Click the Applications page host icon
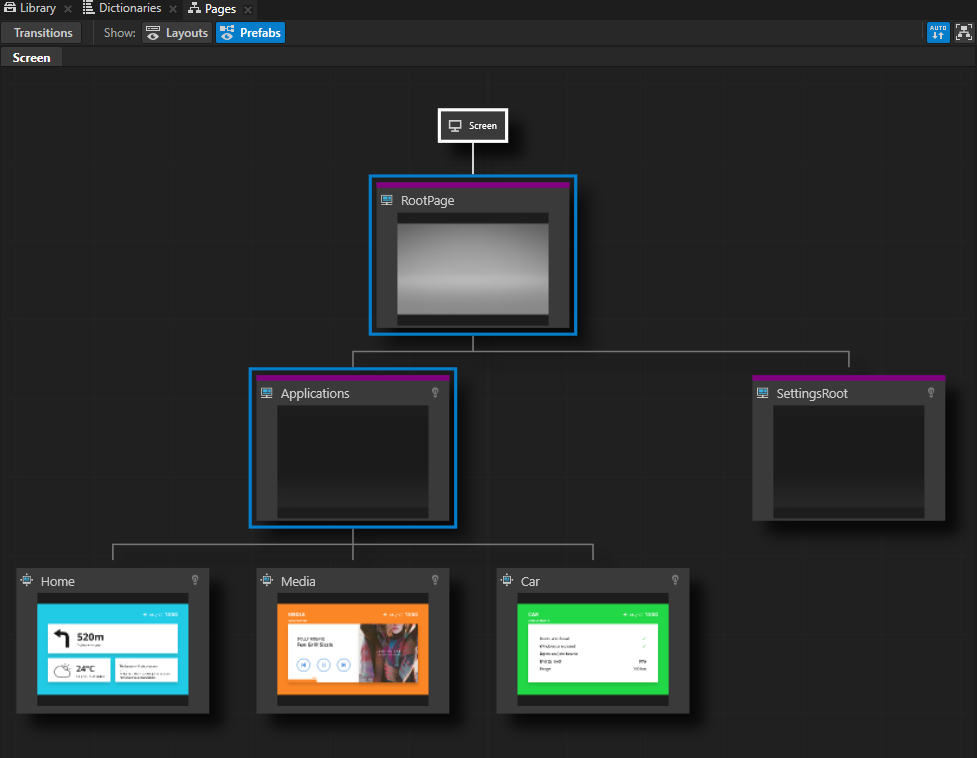The image size is (977, 758). point(267,394)
